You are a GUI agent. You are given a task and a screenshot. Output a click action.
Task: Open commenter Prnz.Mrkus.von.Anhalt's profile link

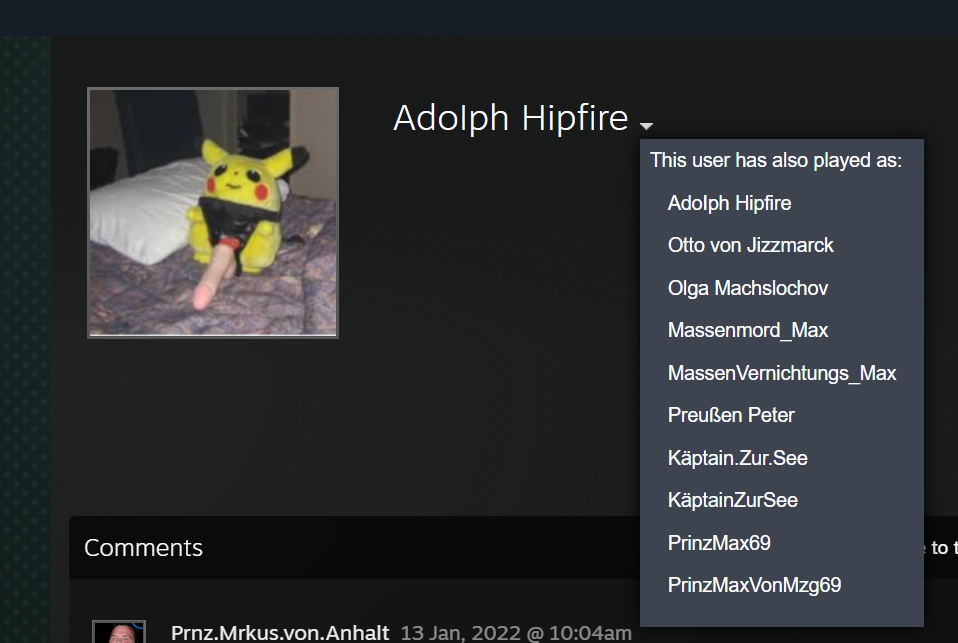pyautogui.click(x=280, y=633)
